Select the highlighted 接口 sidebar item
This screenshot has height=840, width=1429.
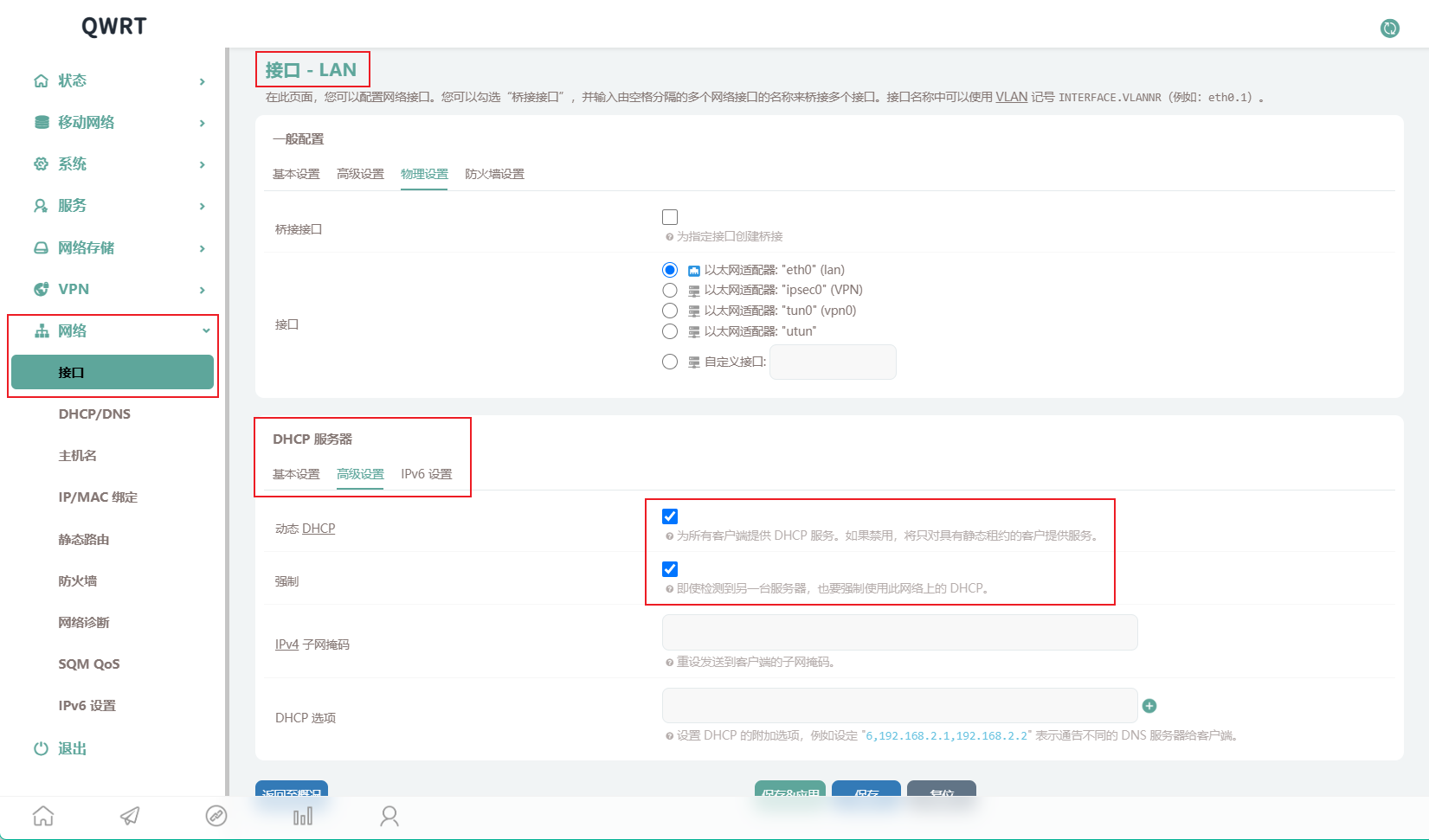point(113,372)
